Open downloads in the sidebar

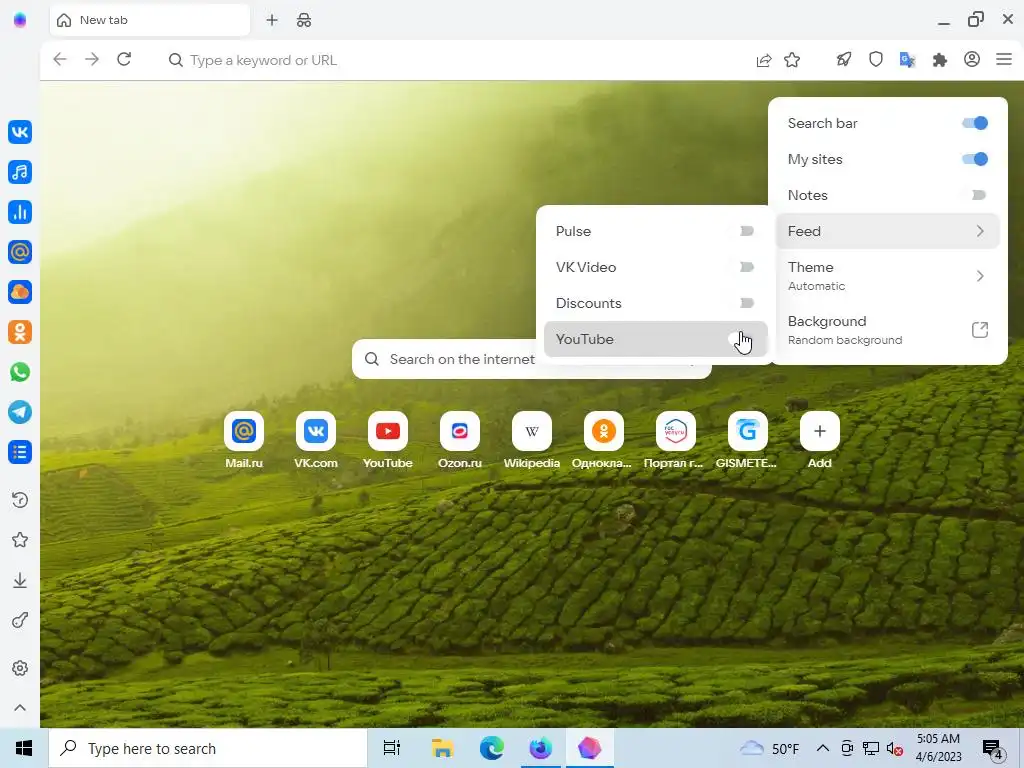(x=20, y=581)
